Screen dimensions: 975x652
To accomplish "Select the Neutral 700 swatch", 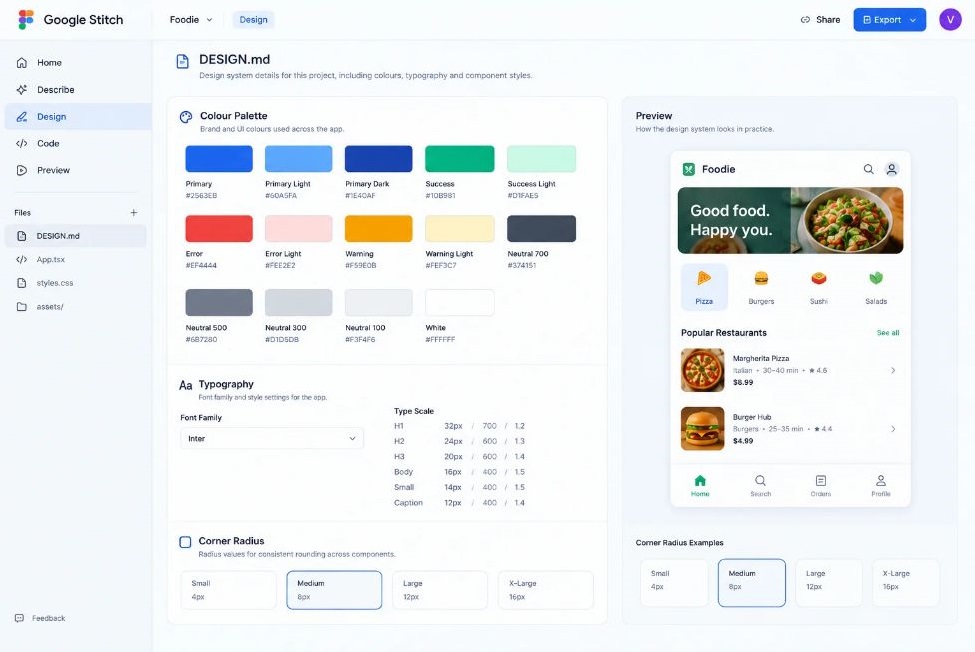I will coord(542,229).
